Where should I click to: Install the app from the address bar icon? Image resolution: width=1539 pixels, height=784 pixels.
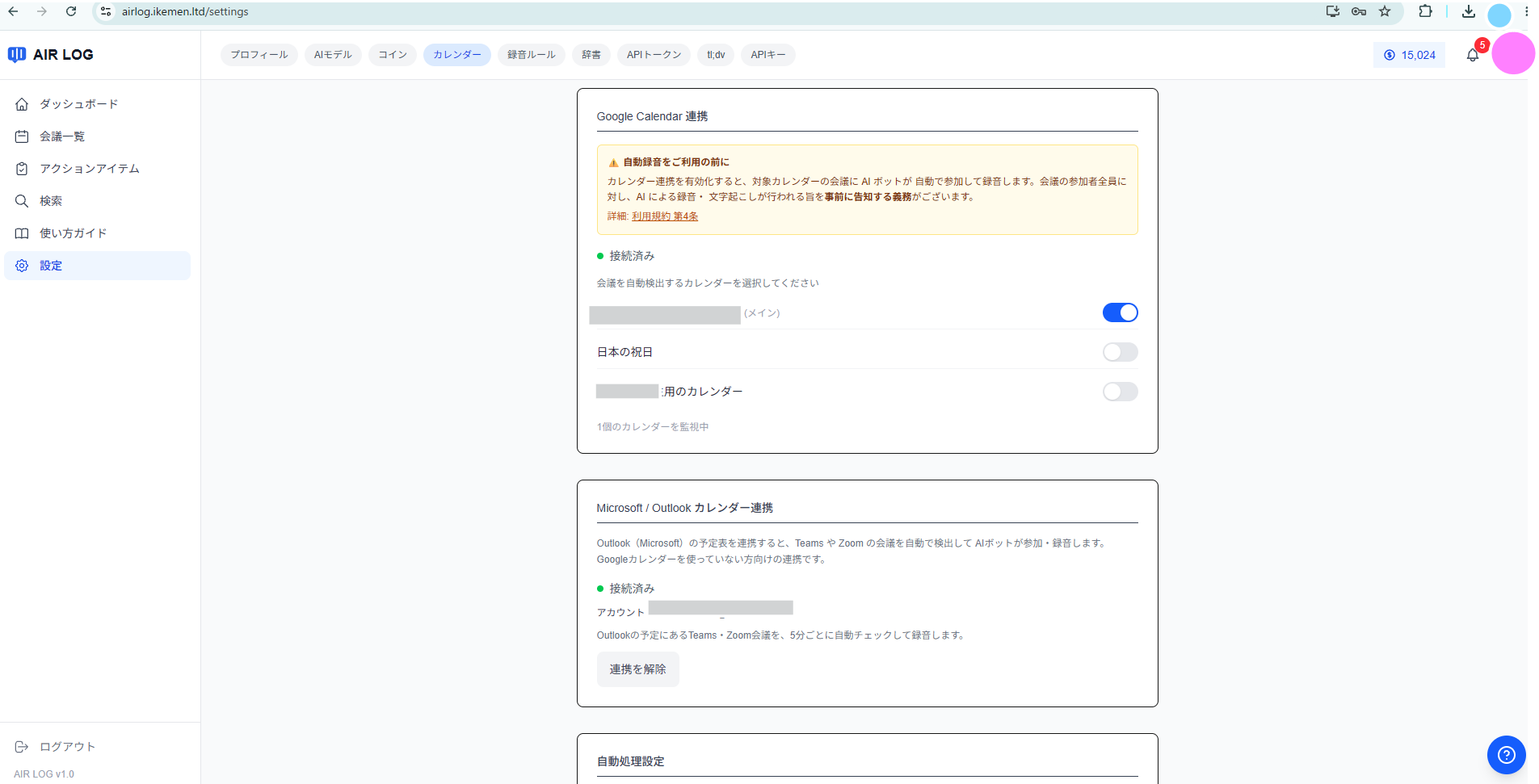pyautogui.click(x=1333, y=11)
